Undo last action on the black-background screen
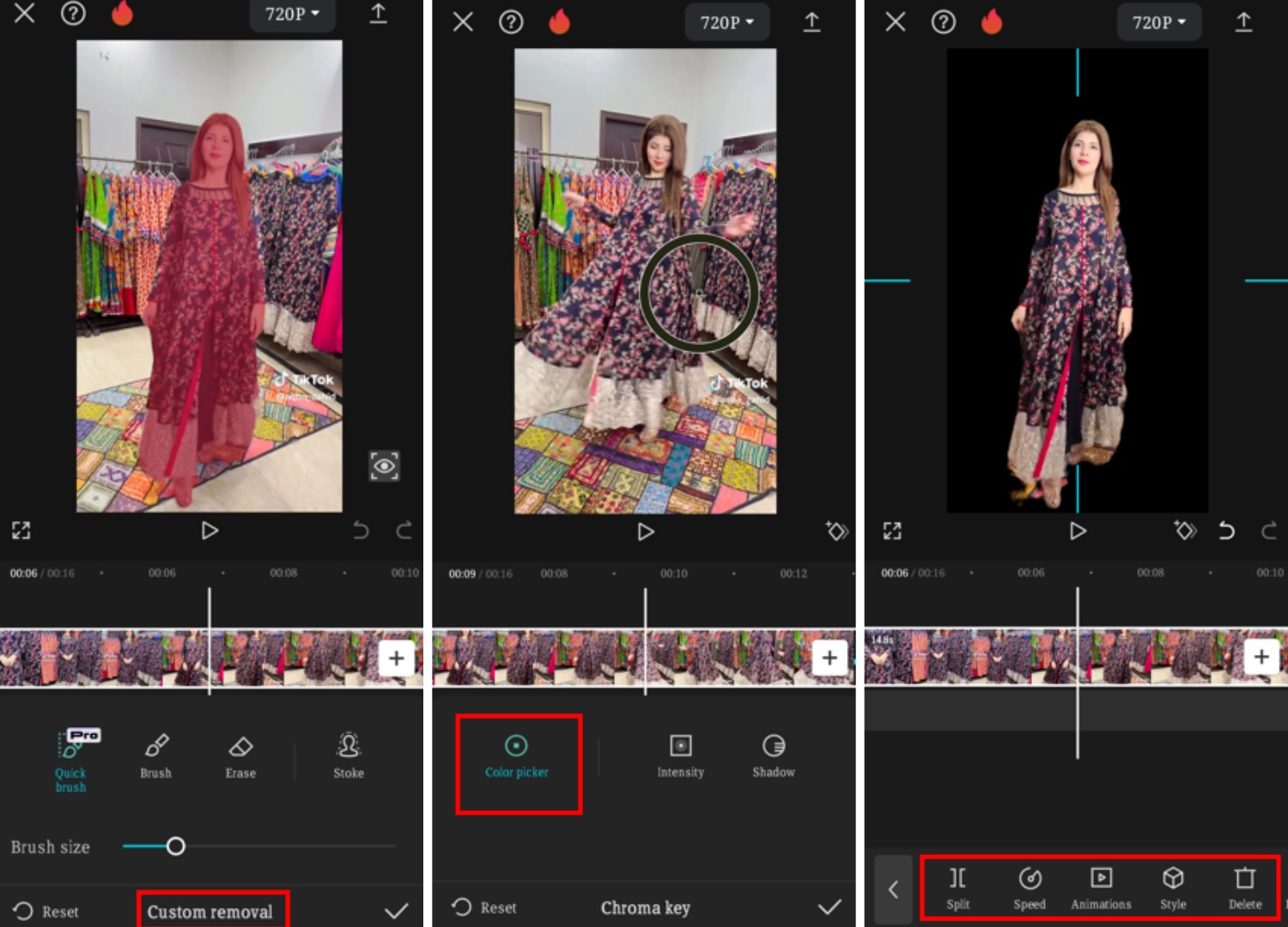This screenshot has width=1288, height=927. coord(1227,530)
